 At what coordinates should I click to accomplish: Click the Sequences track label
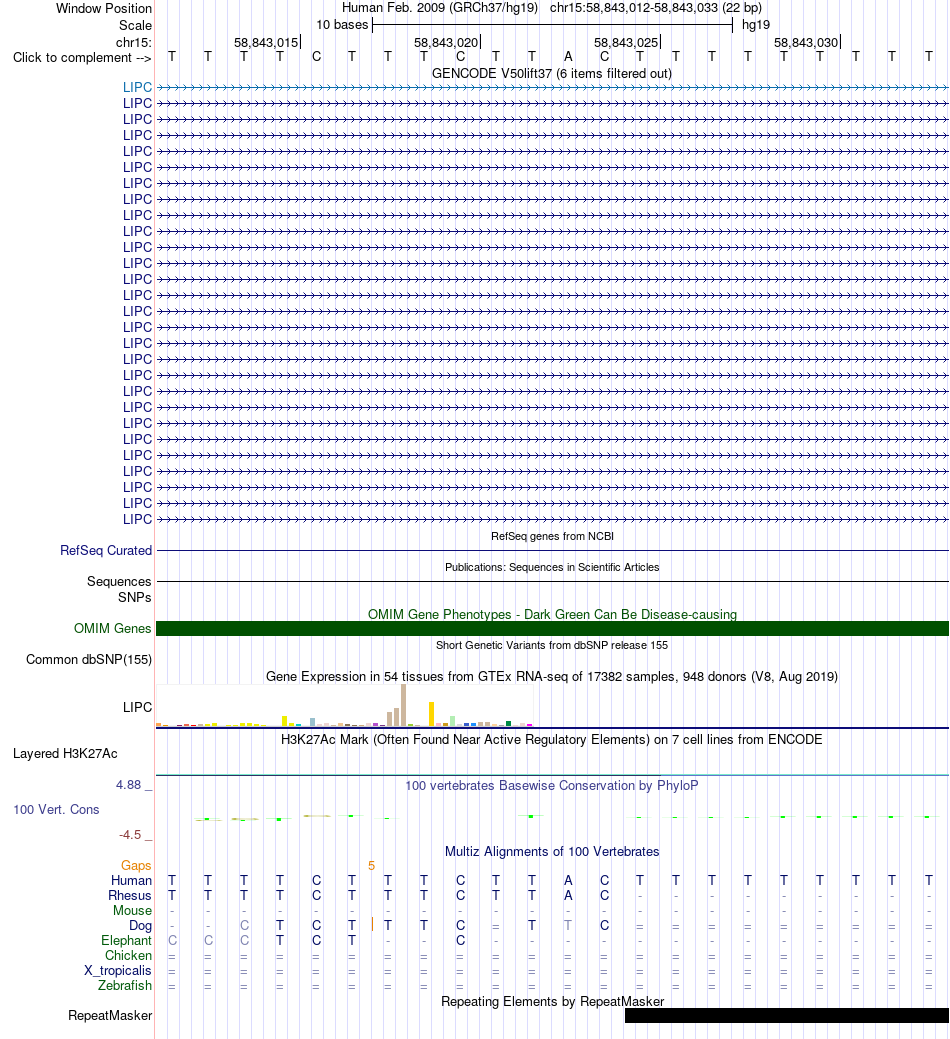119,581
